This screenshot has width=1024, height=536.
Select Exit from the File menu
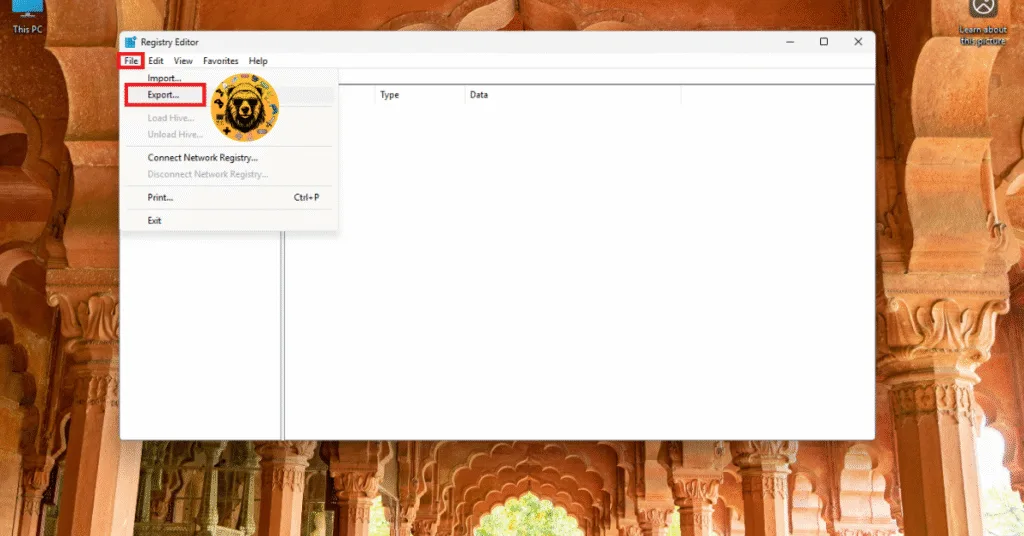[155, 220]
